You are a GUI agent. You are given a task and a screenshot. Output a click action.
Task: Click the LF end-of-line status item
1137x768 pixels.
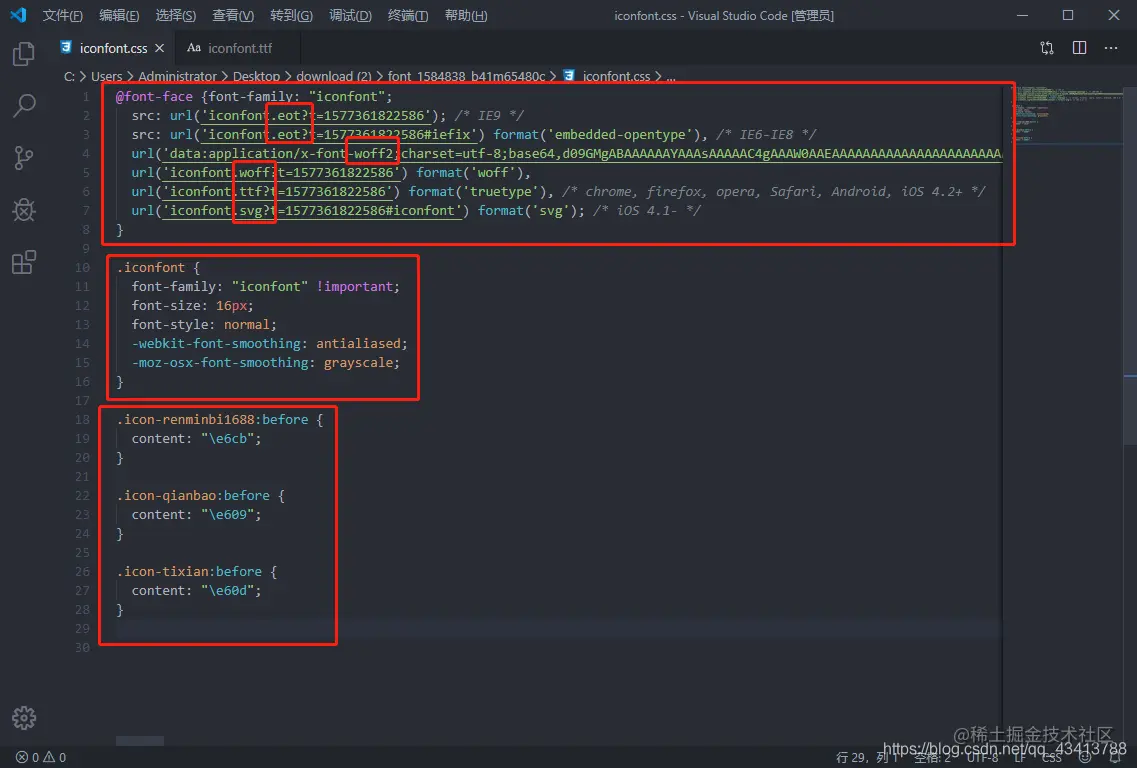coord(1020,757)
